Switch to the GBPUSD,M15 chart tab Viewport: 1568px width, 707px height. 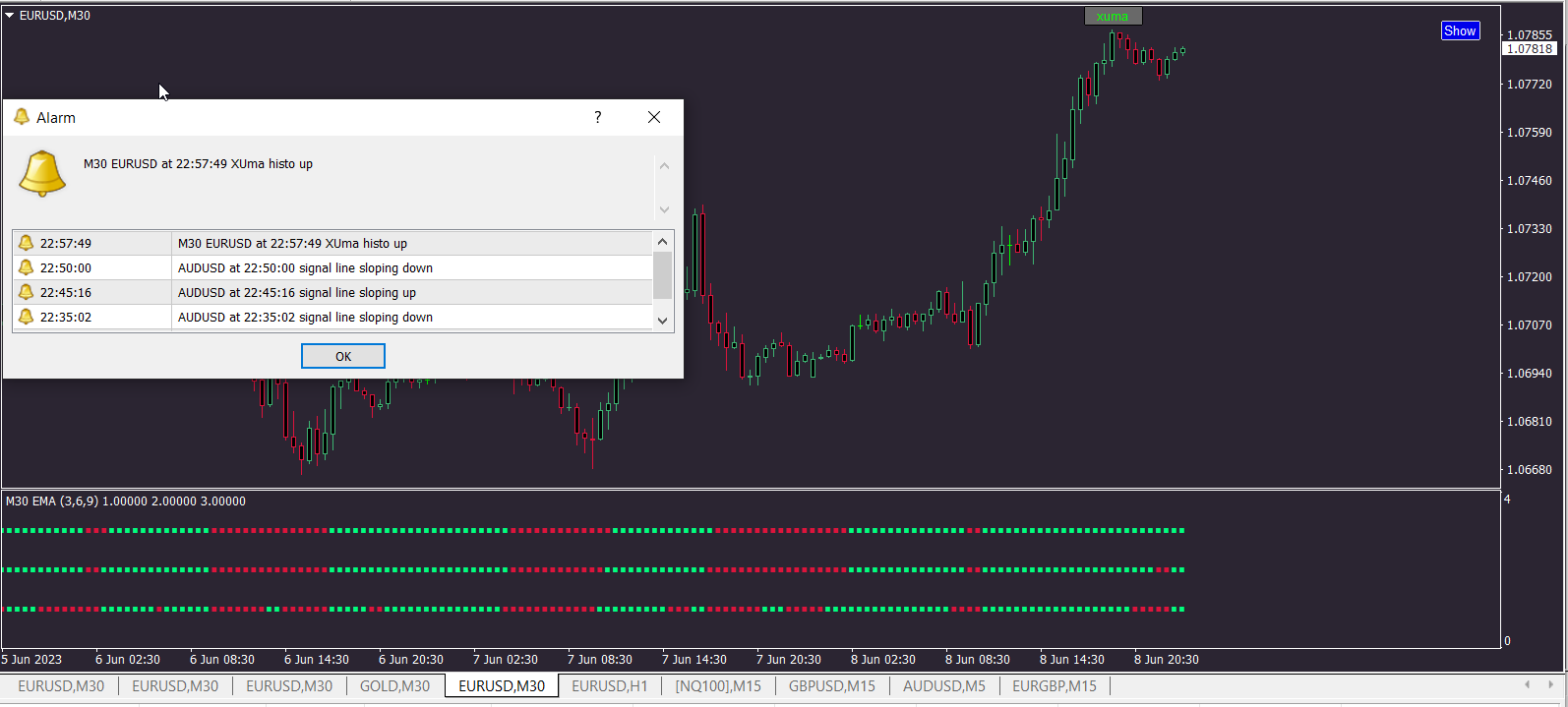(x=832, y=686)
